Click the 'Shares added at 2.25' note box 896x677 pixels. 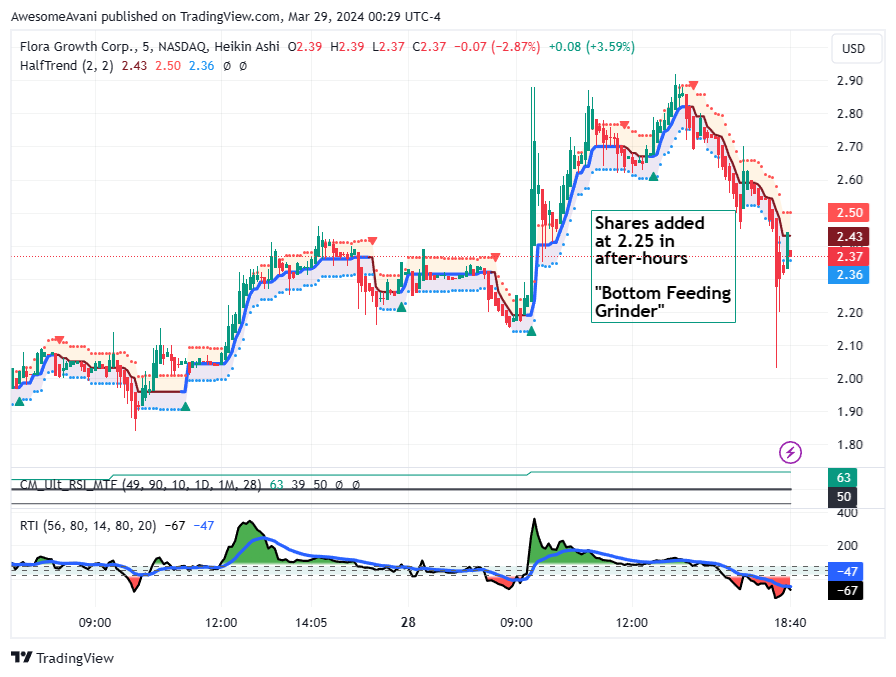[663, 267]
